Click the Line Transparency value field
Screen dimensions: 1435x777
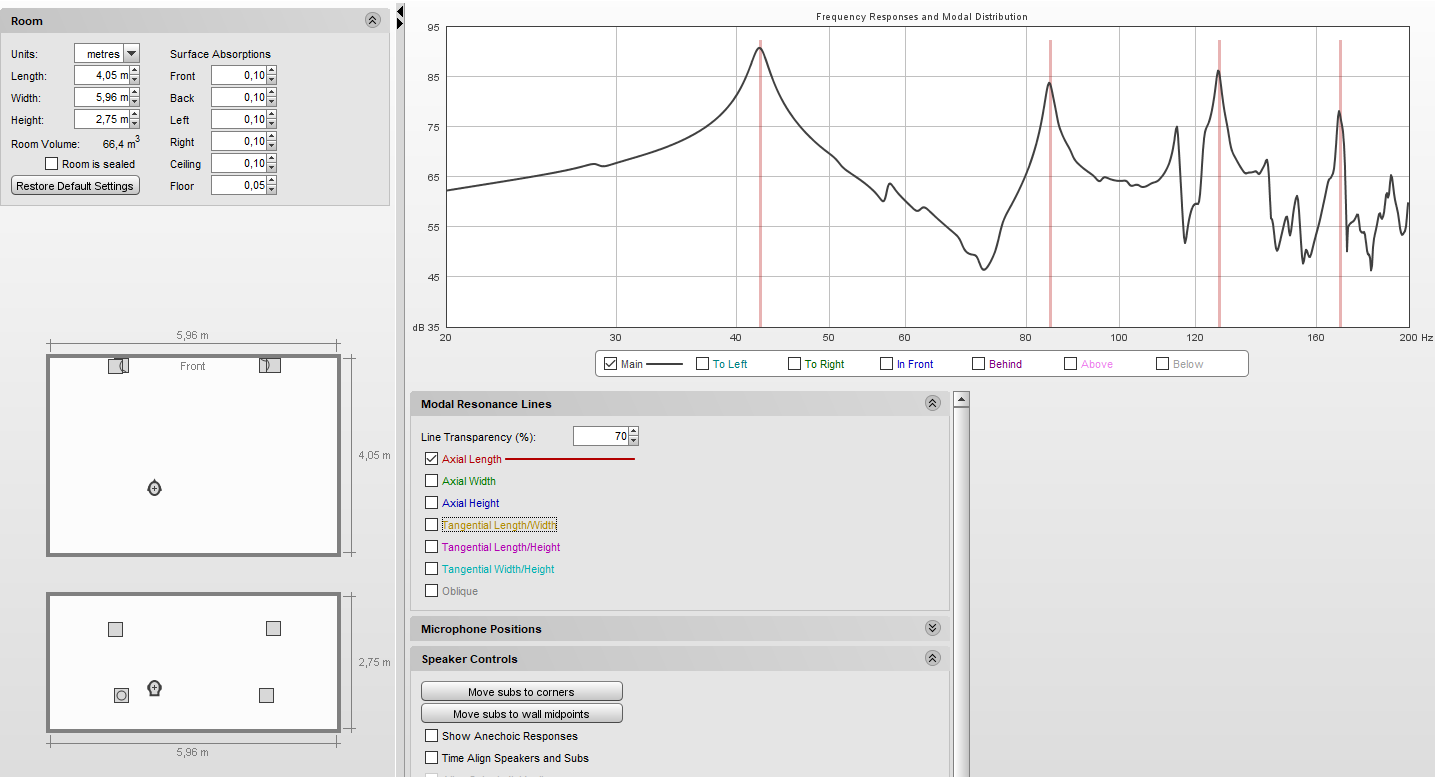pos(601,437)
